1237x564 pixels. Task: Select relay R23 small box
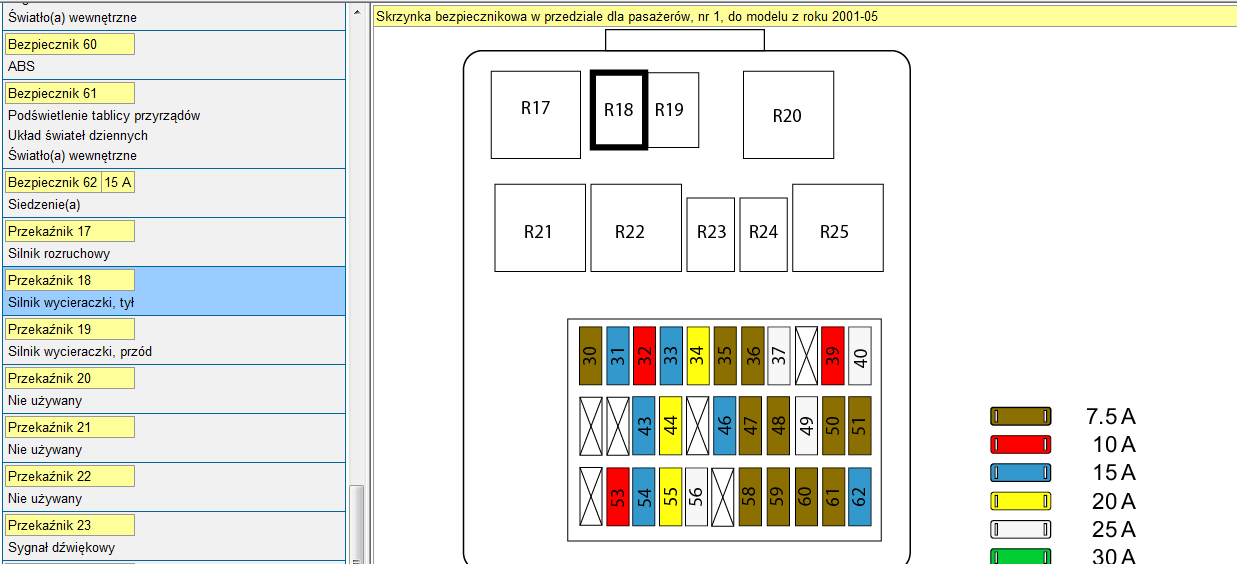[710, 234]
